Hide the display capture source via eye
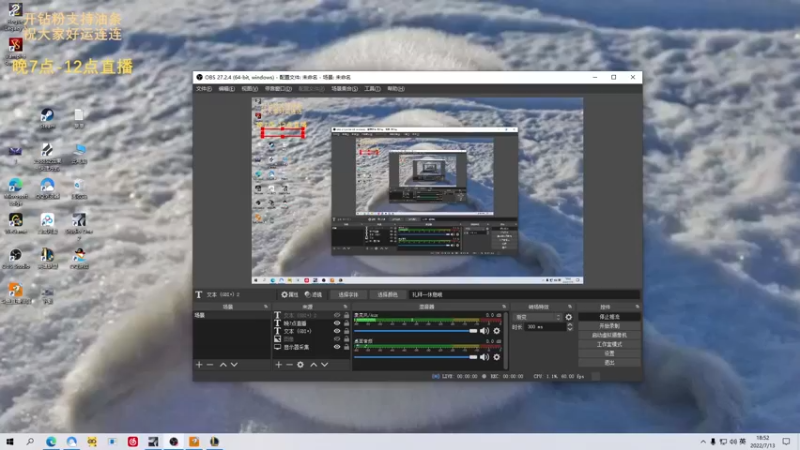The width and height of the screenshot is (800, 450). pos(336,347)
